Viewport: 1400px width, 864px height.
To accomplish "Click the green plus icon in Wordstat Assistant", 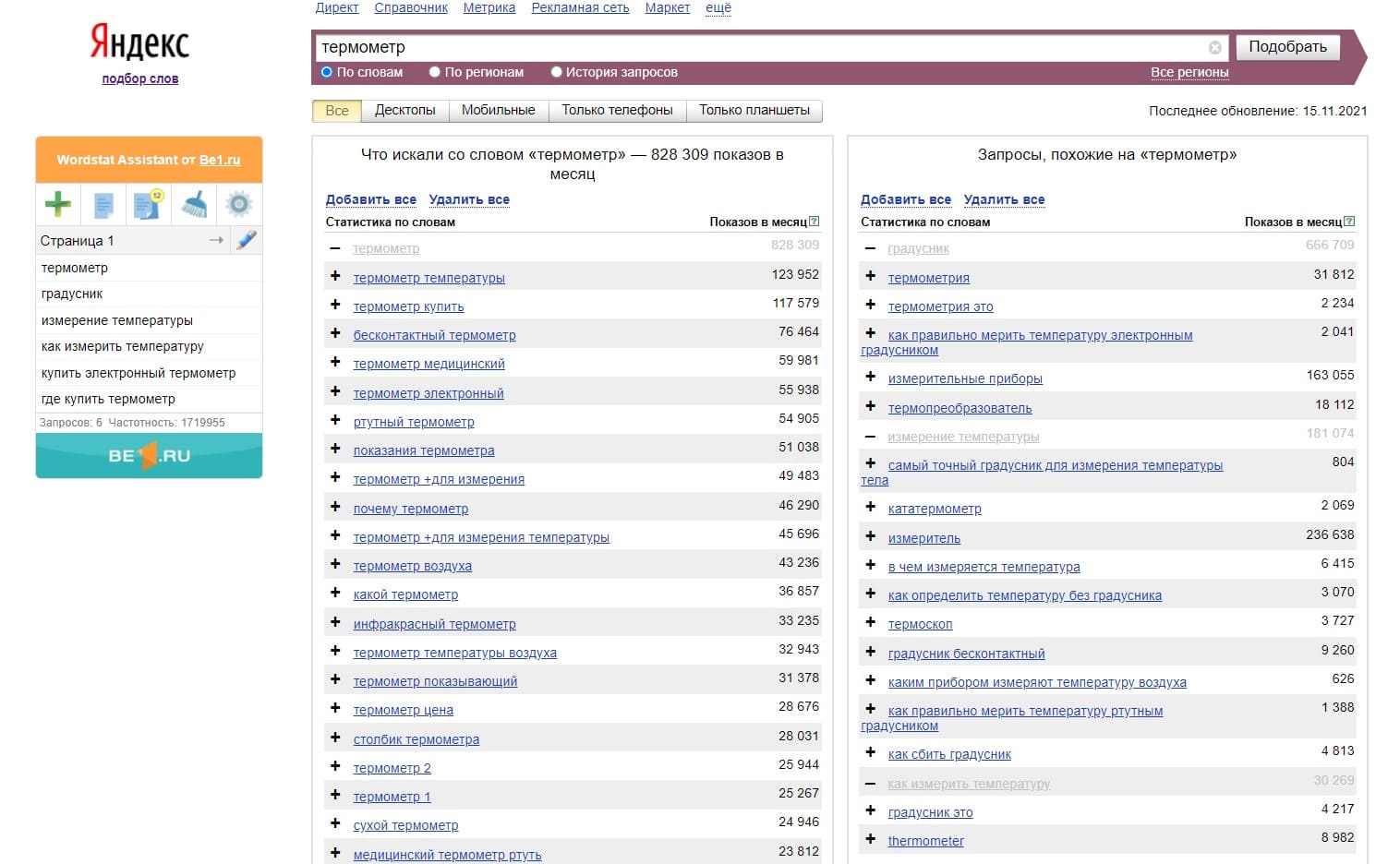I will (x=58, y=204).
